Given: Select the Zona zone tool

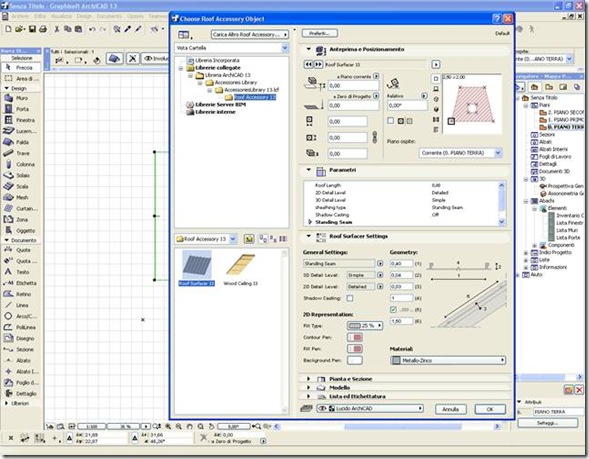Looking at the screenshot, I should click(x=21, y=220).
